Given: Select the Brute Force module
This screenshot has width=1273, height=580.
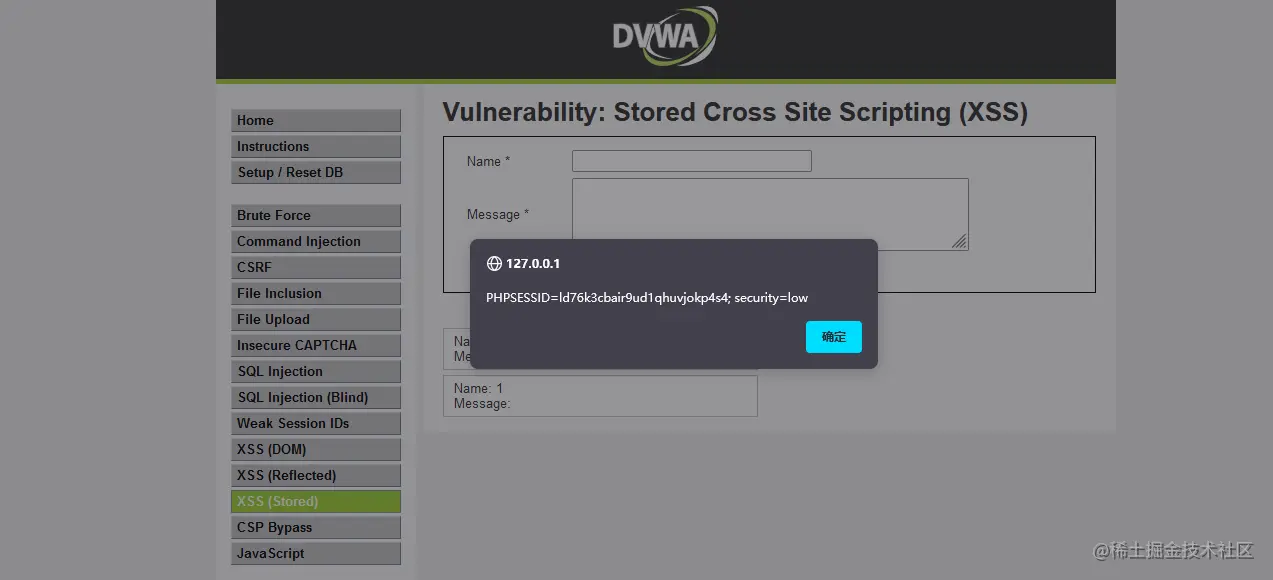Looking at the screenshot, I should click(316, 215).
